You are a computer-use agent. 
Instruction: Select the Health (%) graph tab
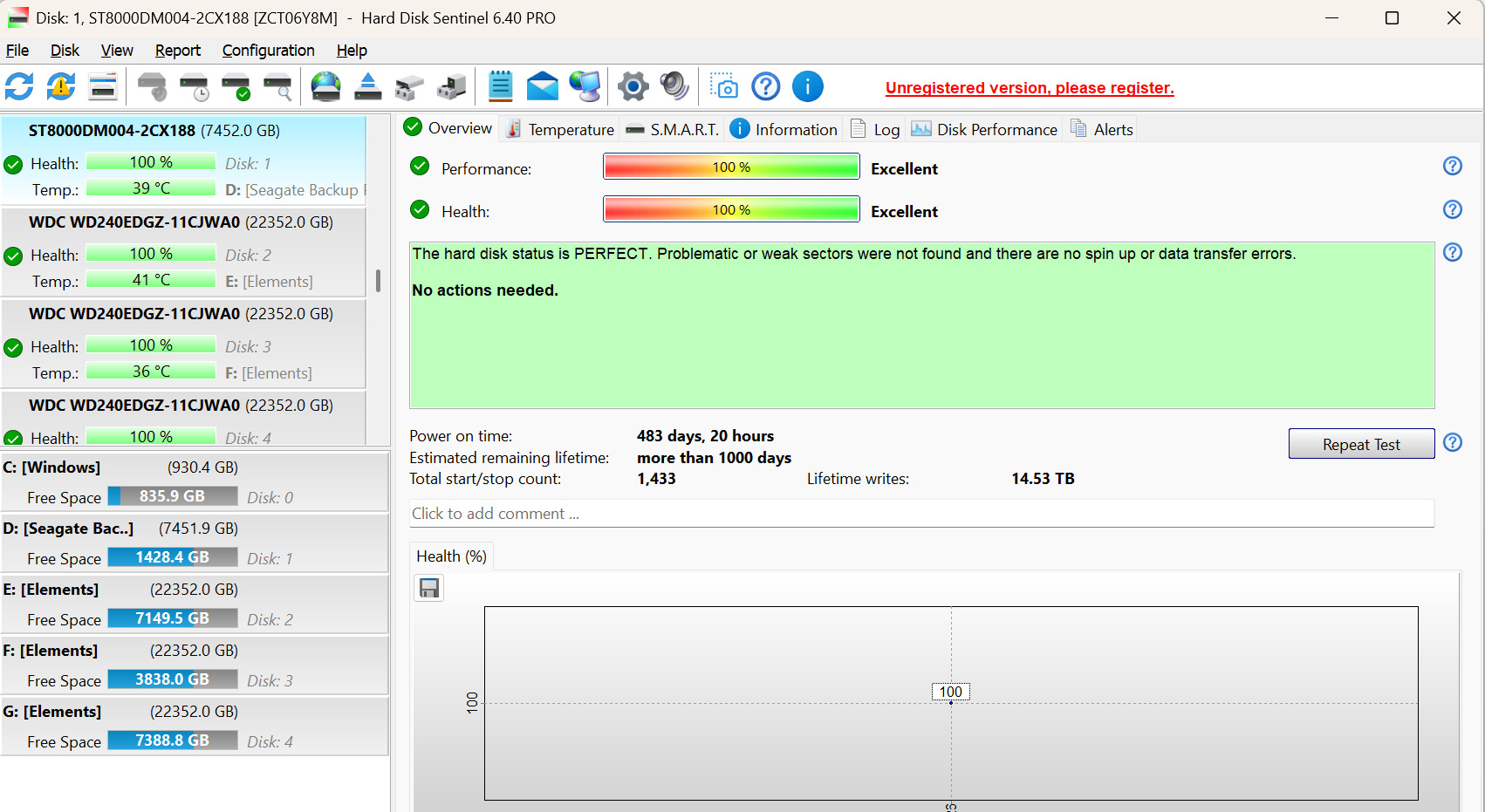click(x=451, y=556)
